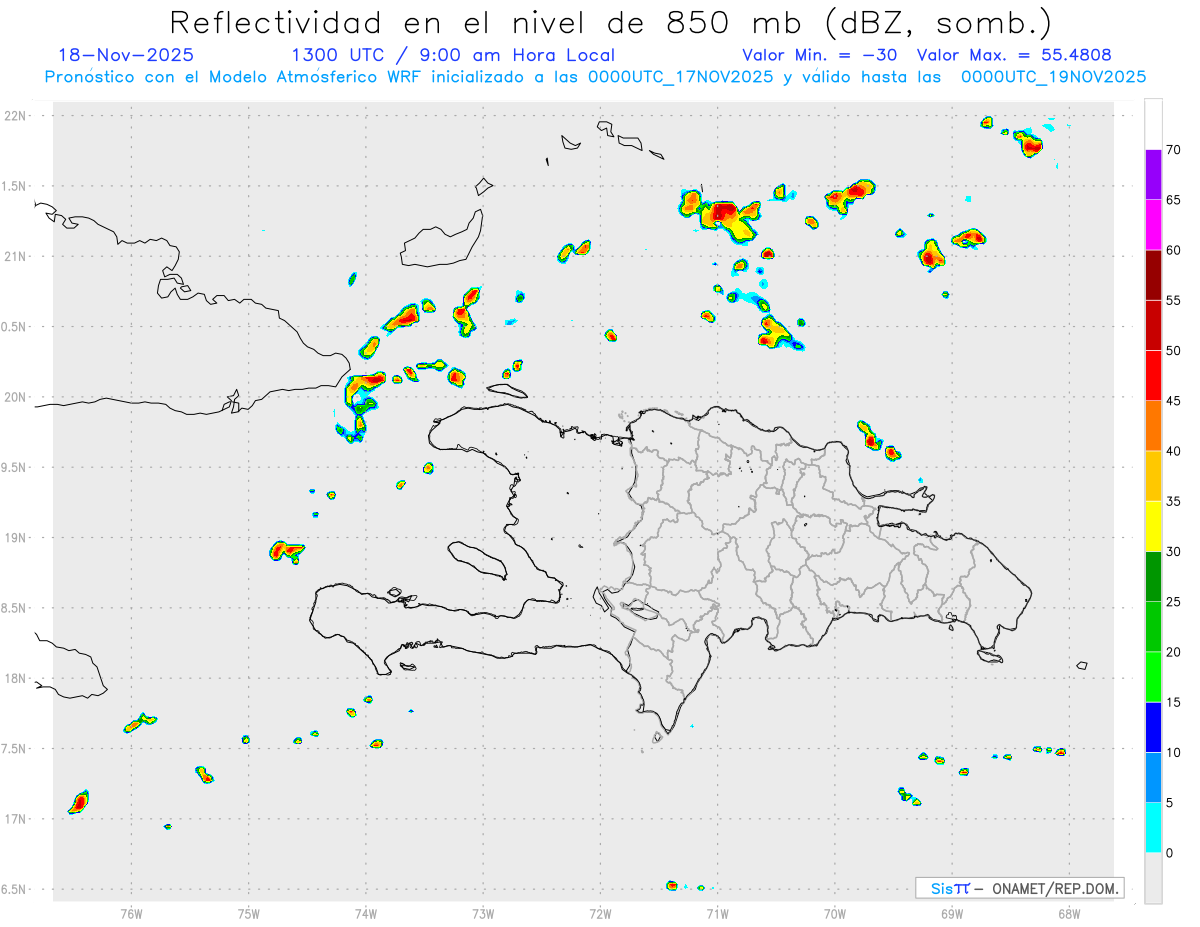Viewport: 1200px width, 927px height.
Task: Click the "21N" latitude label
Action: coord(17,257)
